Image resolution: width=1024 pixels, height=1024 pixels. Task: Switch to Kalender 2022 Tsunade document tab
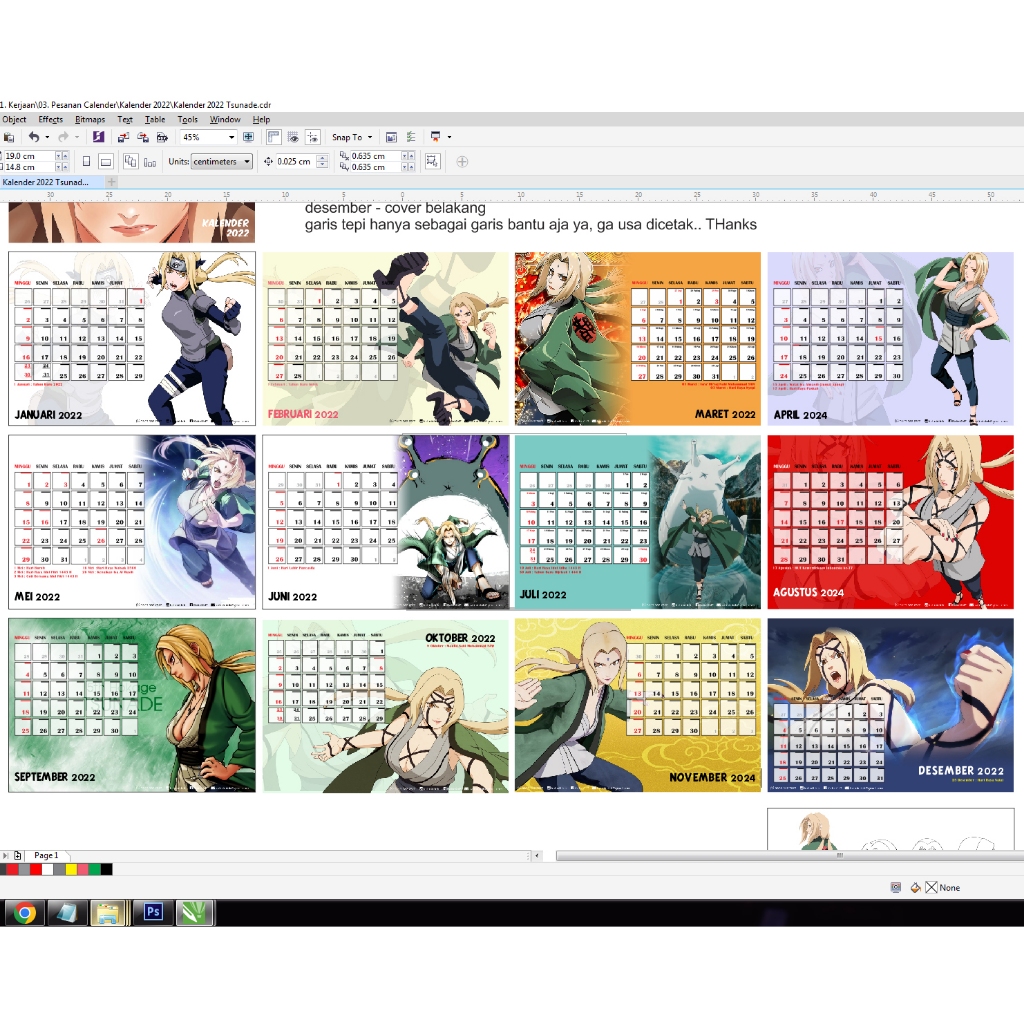click(46, 182)
